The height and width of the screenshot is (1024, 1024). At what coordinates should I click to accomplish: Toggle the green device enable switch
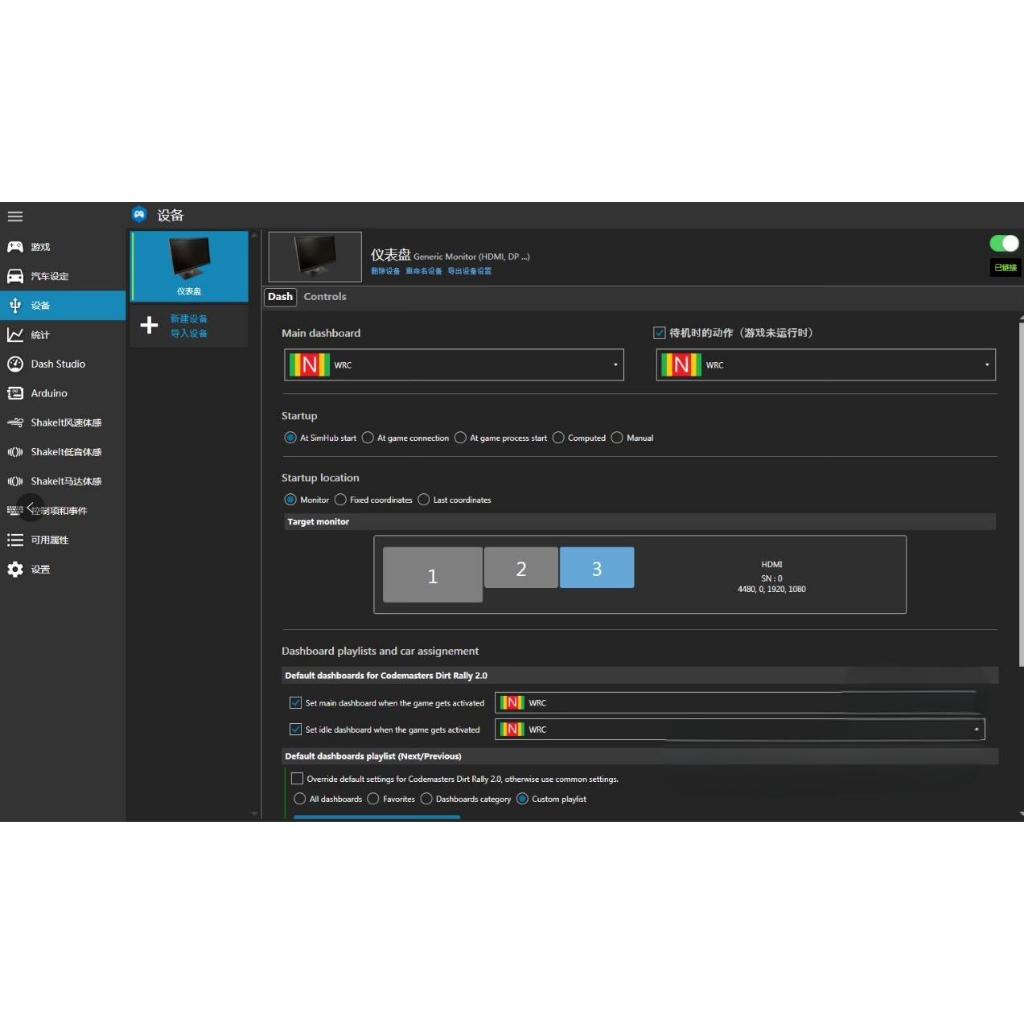1004,244
